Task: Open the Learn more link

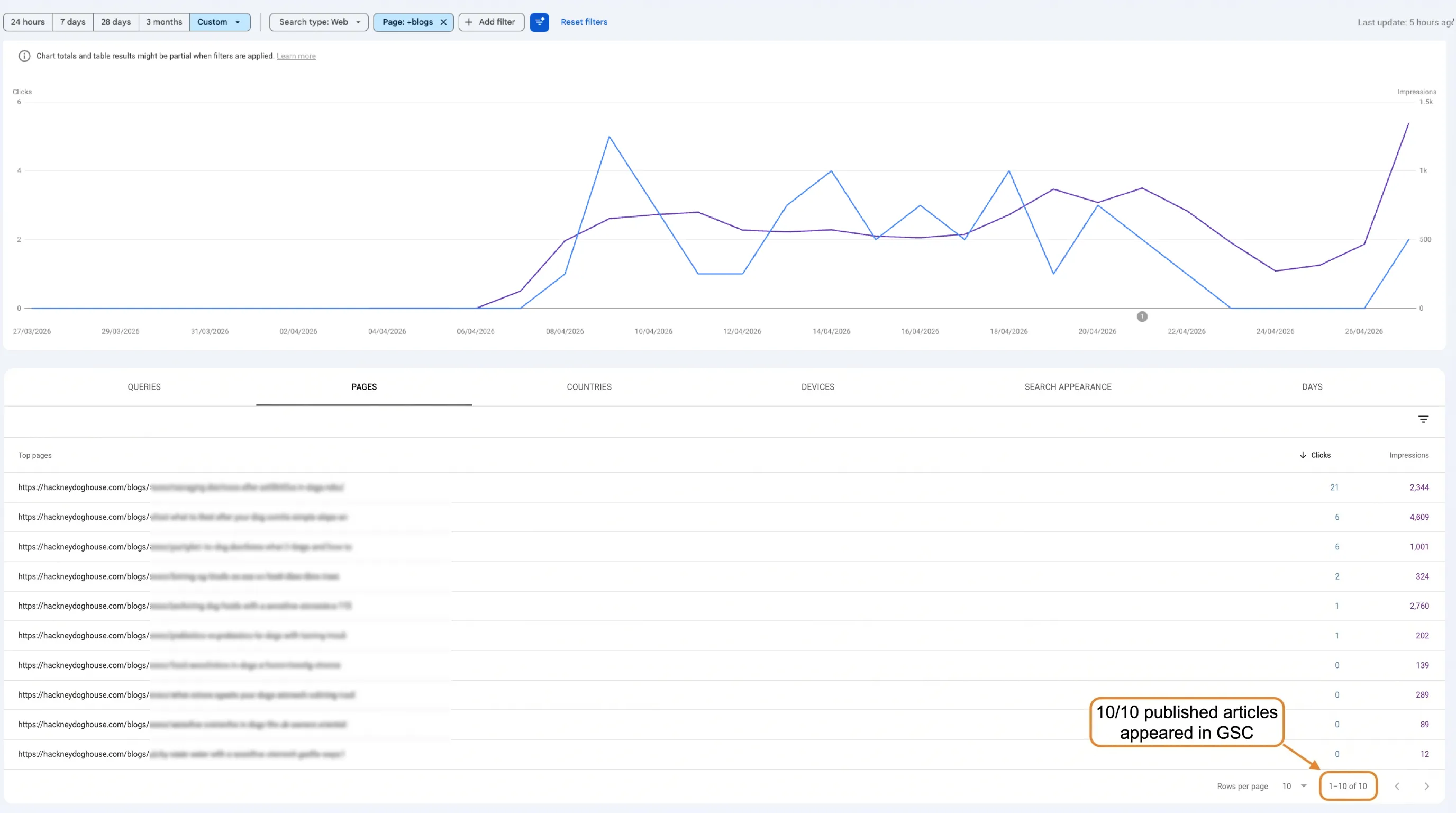Action: 296,56
